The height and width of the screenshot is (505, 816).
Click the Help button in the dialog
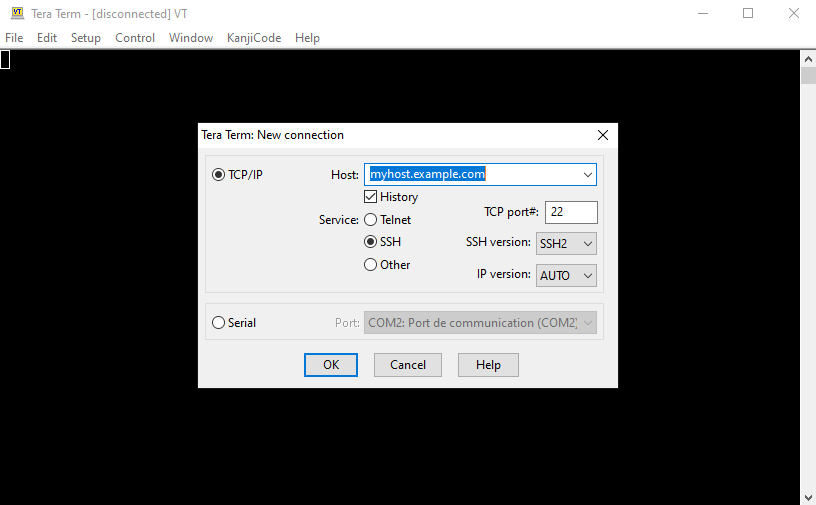point(488,365)
